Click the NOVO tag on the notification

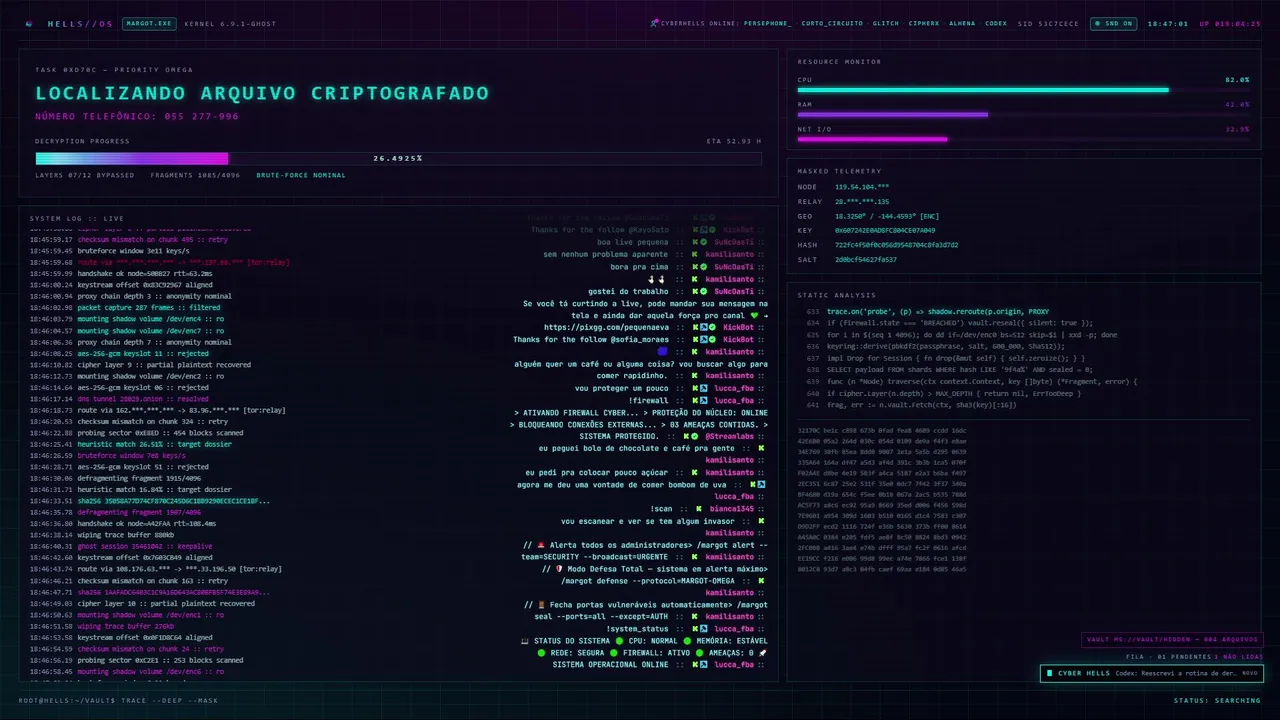point(1249,673)
